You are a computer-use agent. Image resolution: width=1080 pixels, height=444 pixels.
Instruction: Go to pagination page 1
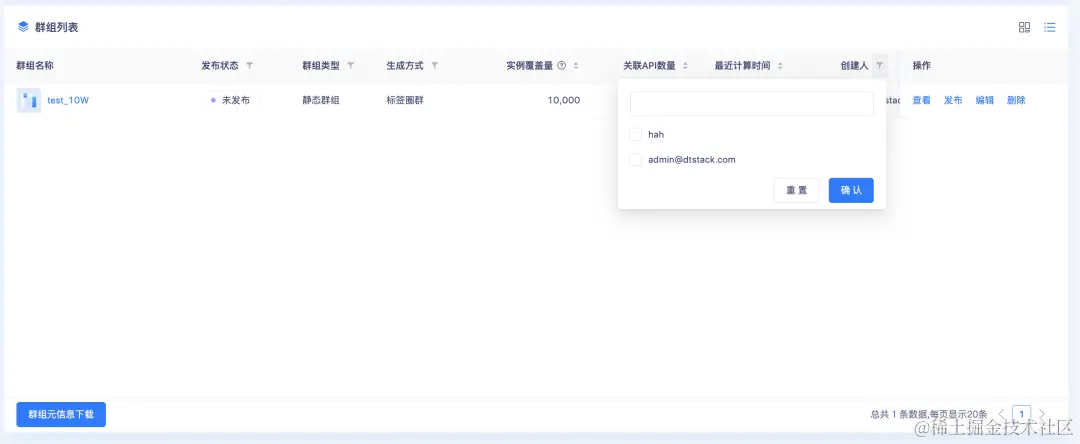point(1022,414)
